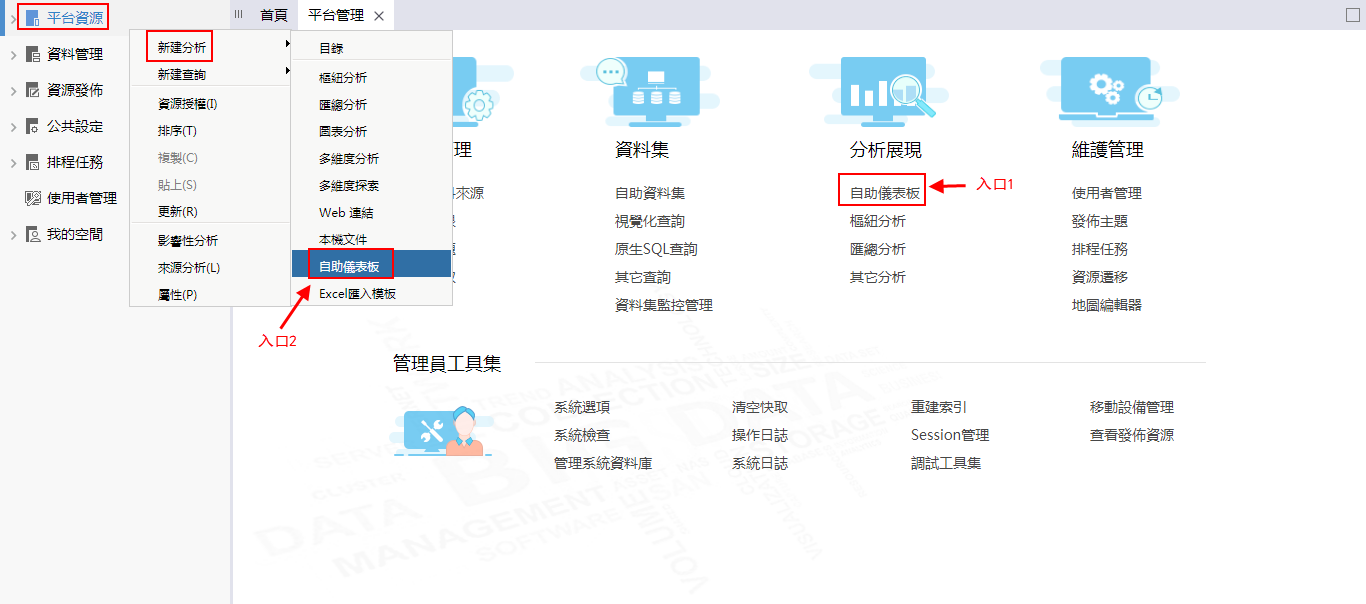Screen dimensions: 1366x604
Task: Choose 多維度分析 from the submenu
Action: (x=349, y=159)
